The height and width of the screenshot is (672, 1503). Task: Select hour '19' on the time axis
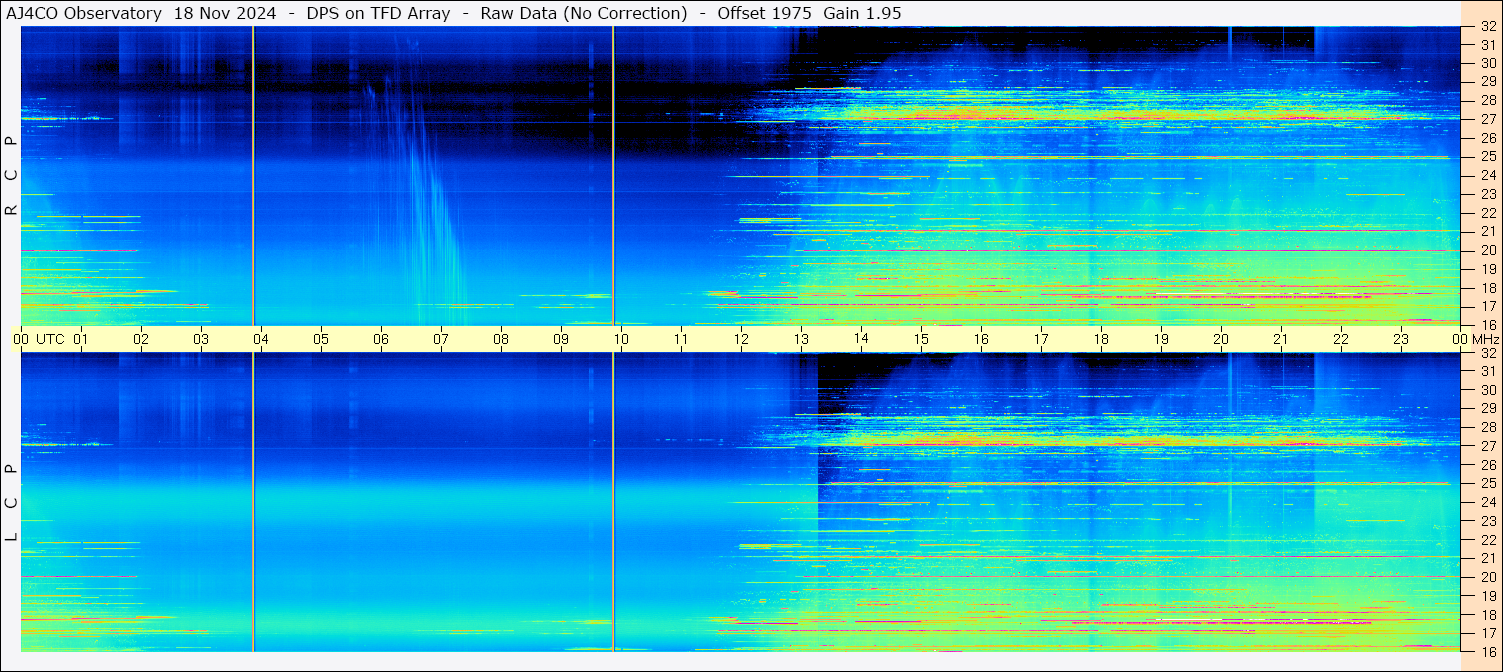point(1161,339)
